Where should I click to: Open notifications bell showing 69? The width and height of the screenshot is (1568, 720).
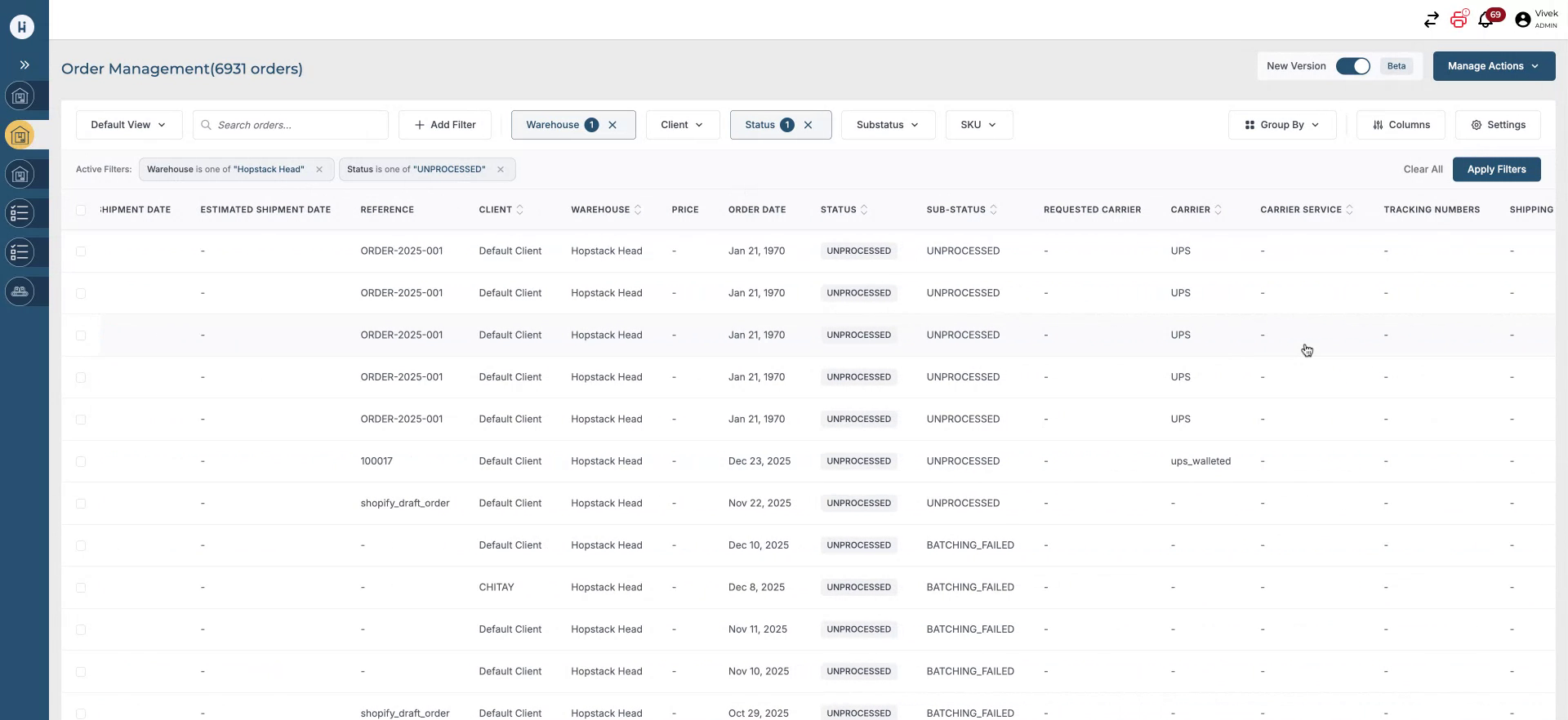[1486, 20]
